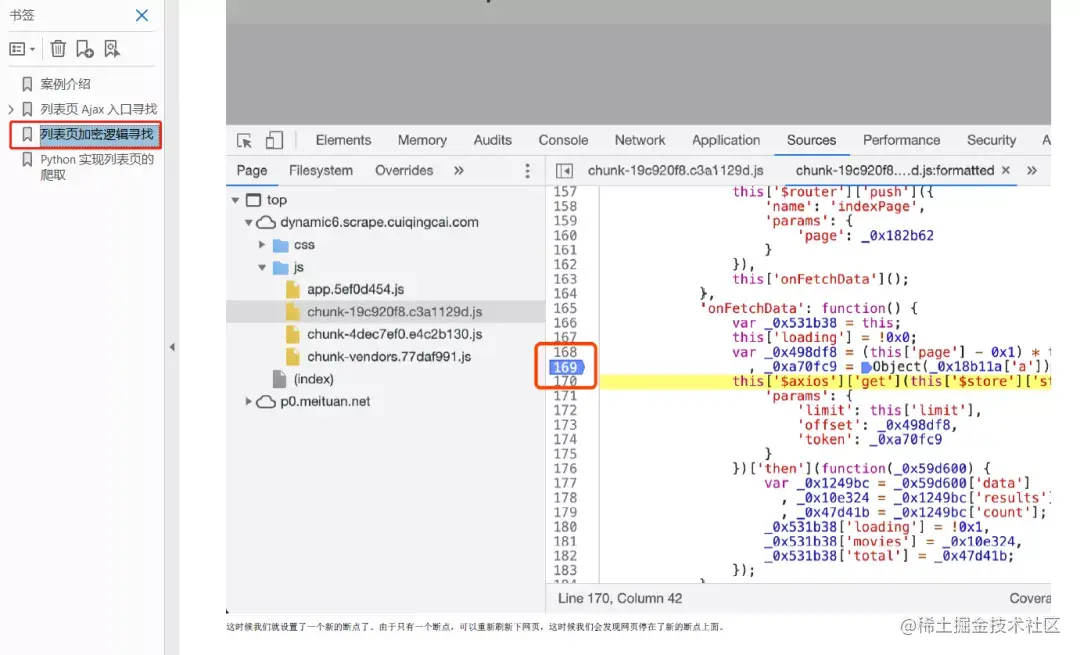This screenshot has height=655, width=1080.
Task: Set a breakpoint on line 165
Action: 565,308
